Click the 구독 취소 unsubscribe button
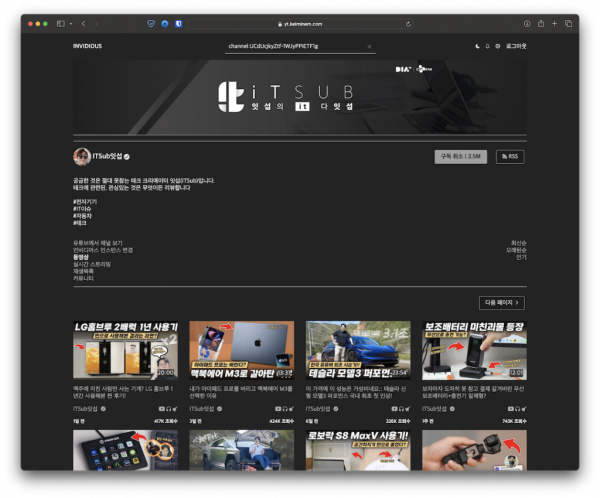The width and height of the screenshot is (600, 498). 460,156
